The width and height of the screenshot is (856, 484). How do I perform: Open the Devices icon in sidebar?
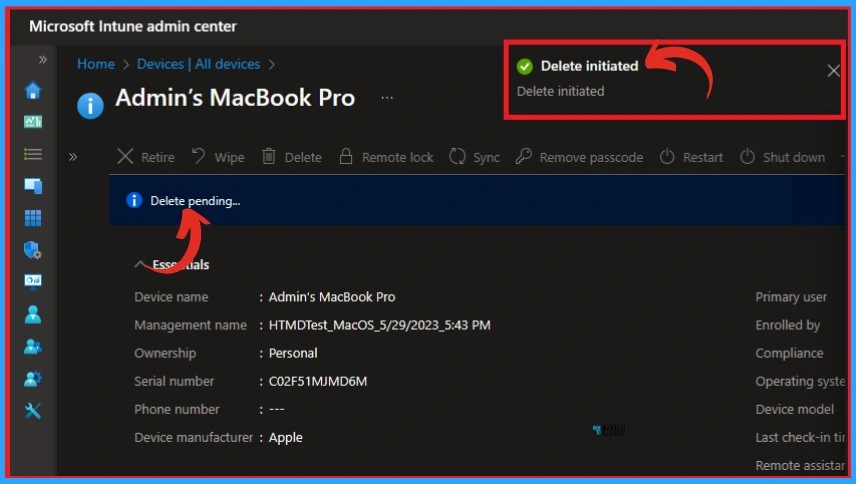pyautogui.click(x=33, y=186)
